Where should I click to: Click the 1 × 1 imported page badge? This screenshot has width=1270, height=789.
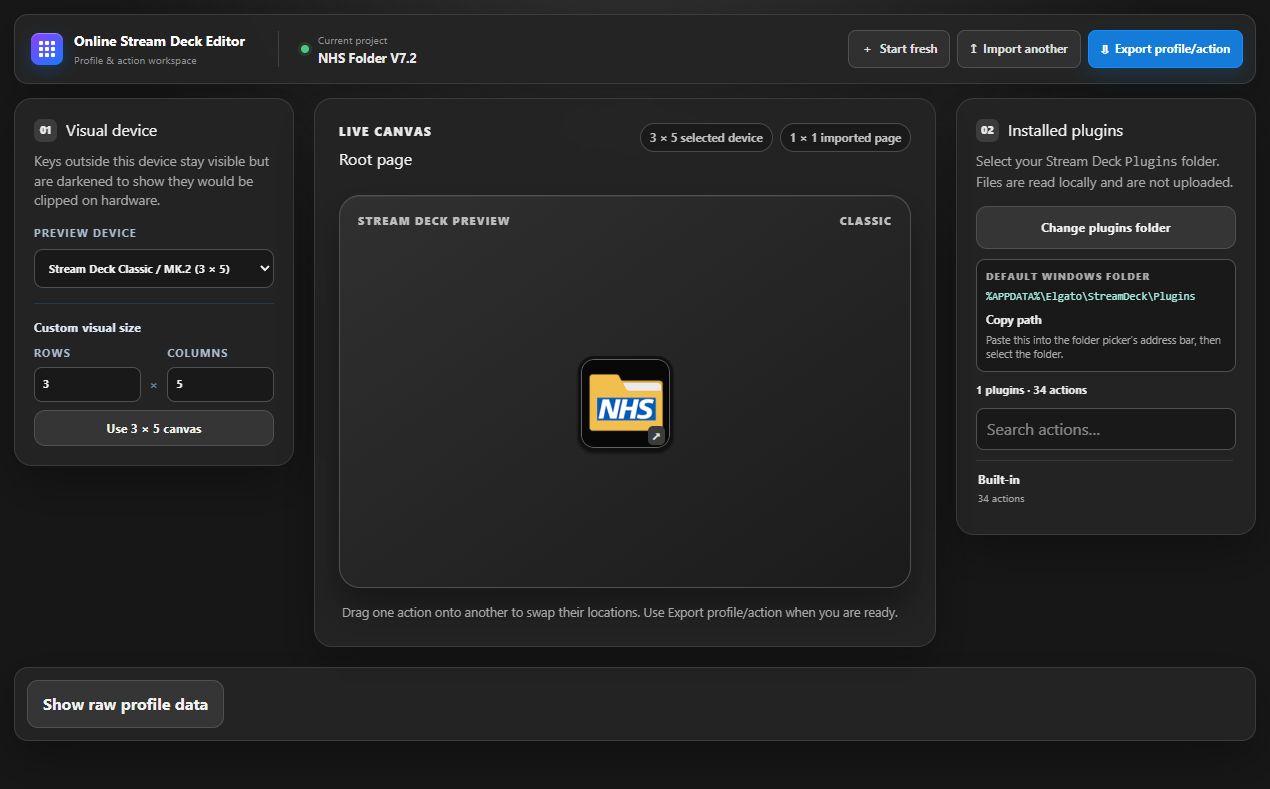(x=845, y=138)
